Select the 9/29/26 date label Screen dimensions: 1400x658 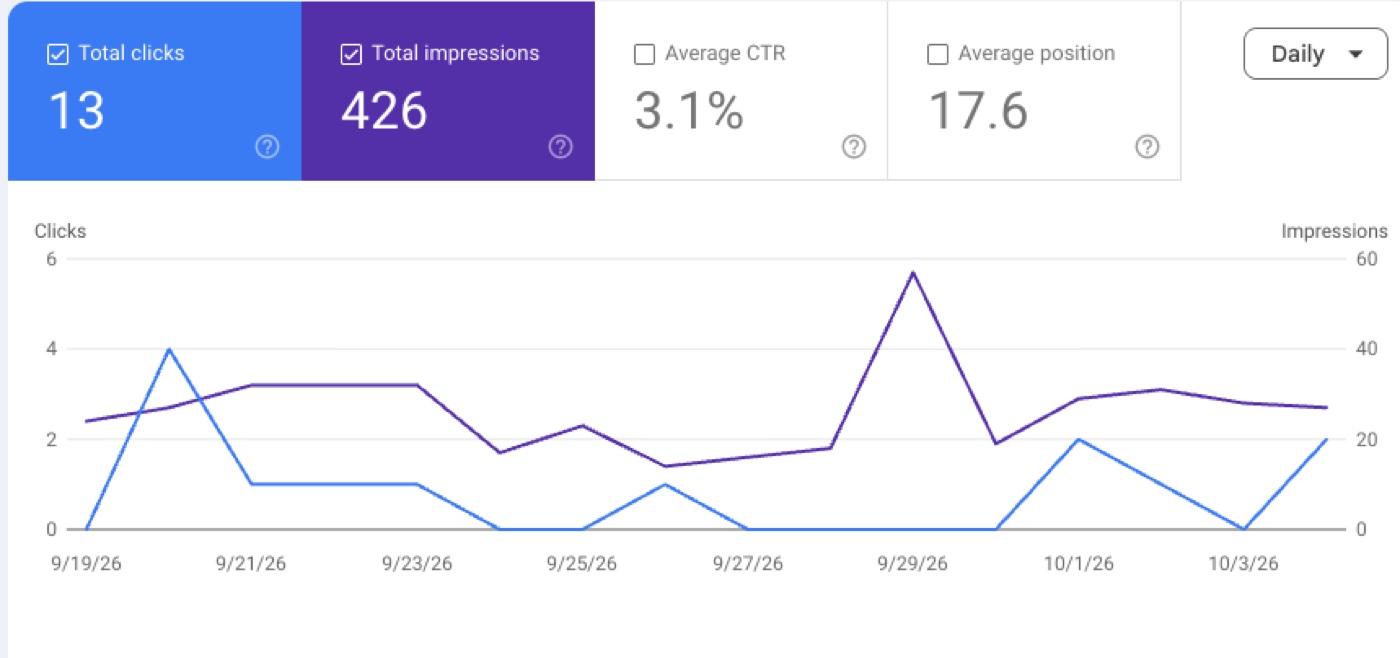pyautogui.click(x=913, y=564)
